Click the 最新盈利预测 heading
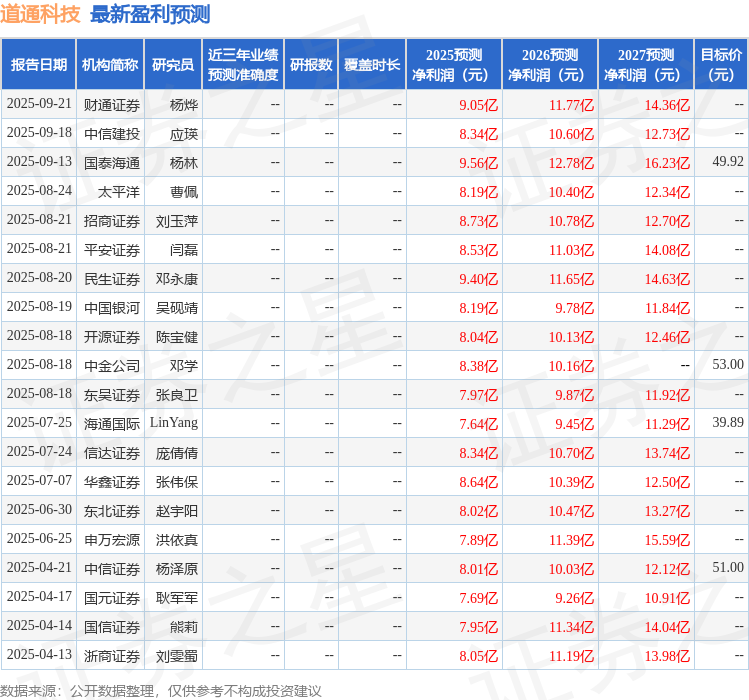The image size is (749, 700). pyautogui.click(x=150, y=14)
